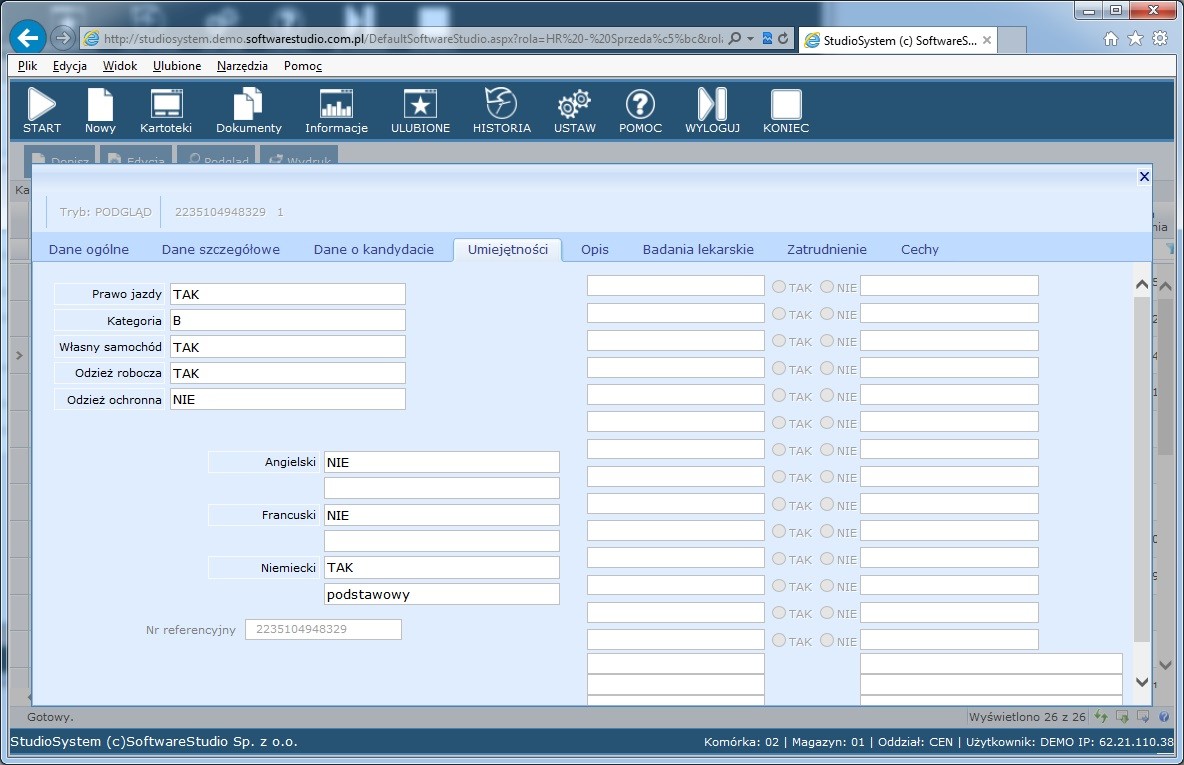Image resolution: width=1184 pixels, height=765 pixels.
Task: Select TAK radio in the fourth skills row
Action: coord(779,368)
